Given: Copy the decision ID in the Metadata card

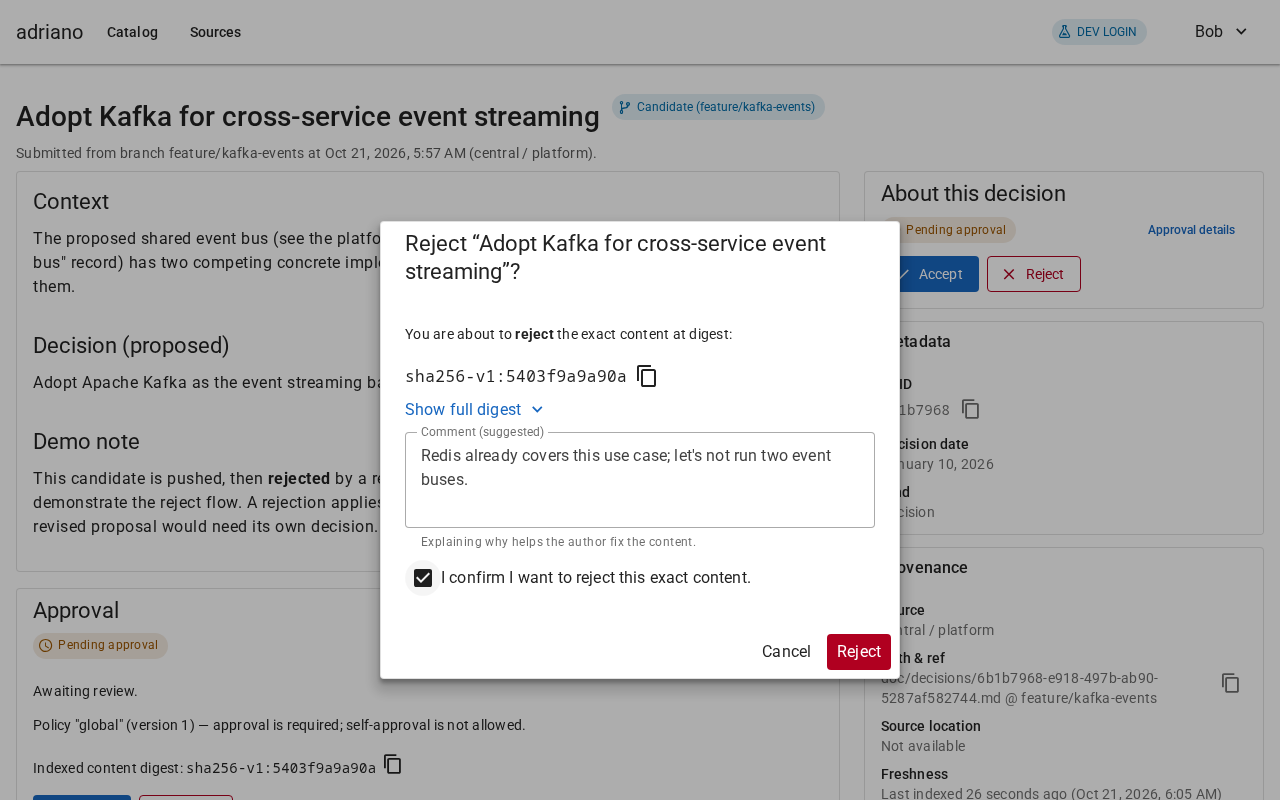Looking at the screenshot, I should (971, 409).
